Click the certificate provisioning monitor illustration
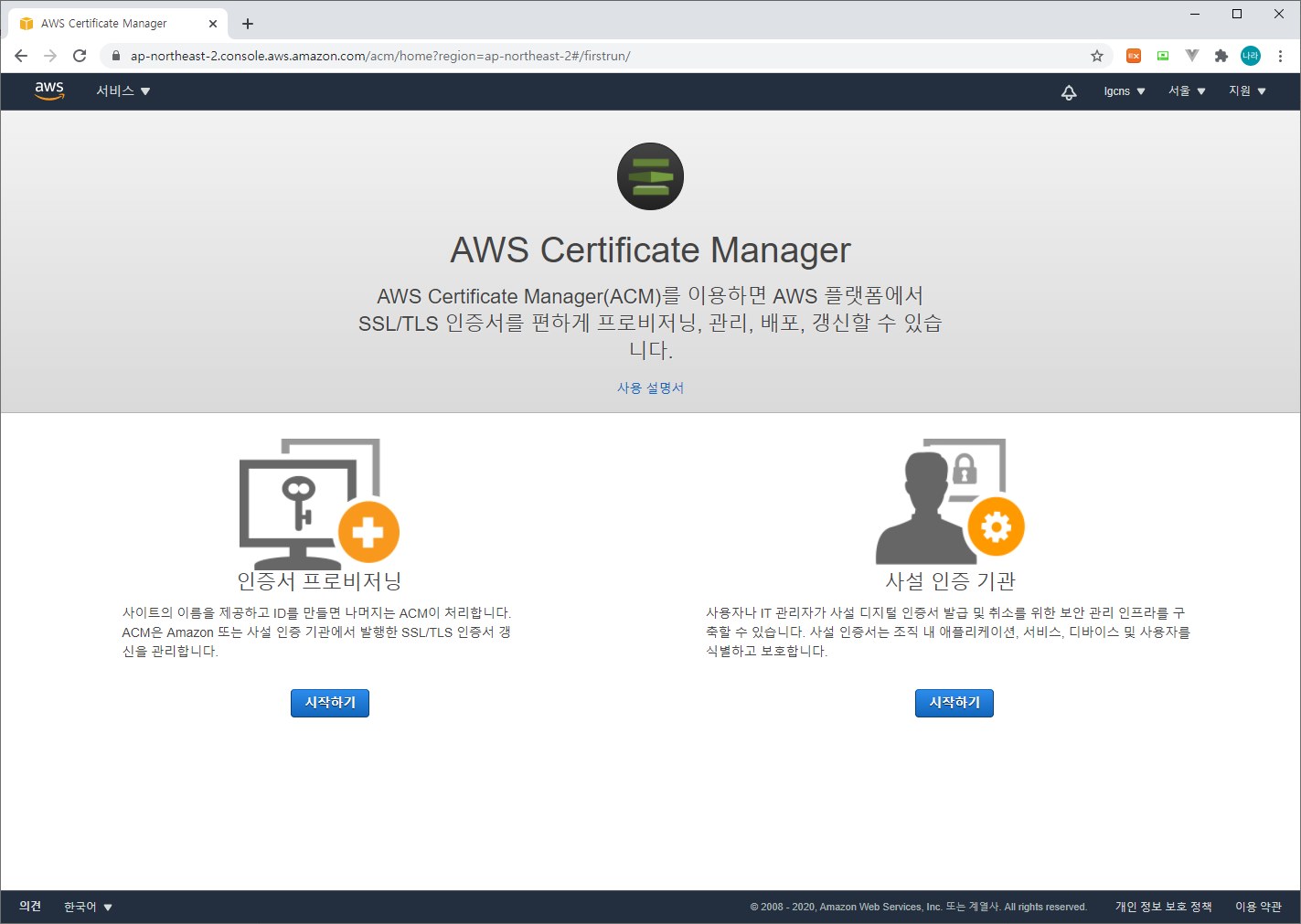Image resolution: width=1301 pixels, height=924 pixels. pos(319,503)
